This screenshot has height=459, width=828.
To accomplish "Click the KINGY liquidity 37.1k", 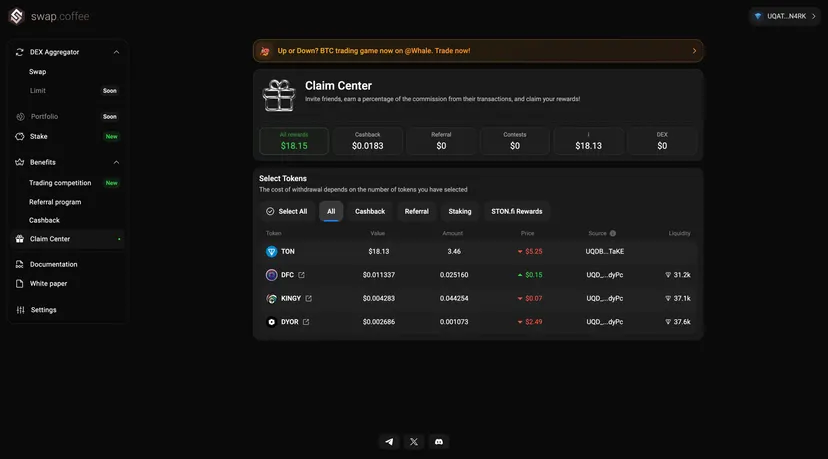I will pyautogui.click(x=682, y=298).
